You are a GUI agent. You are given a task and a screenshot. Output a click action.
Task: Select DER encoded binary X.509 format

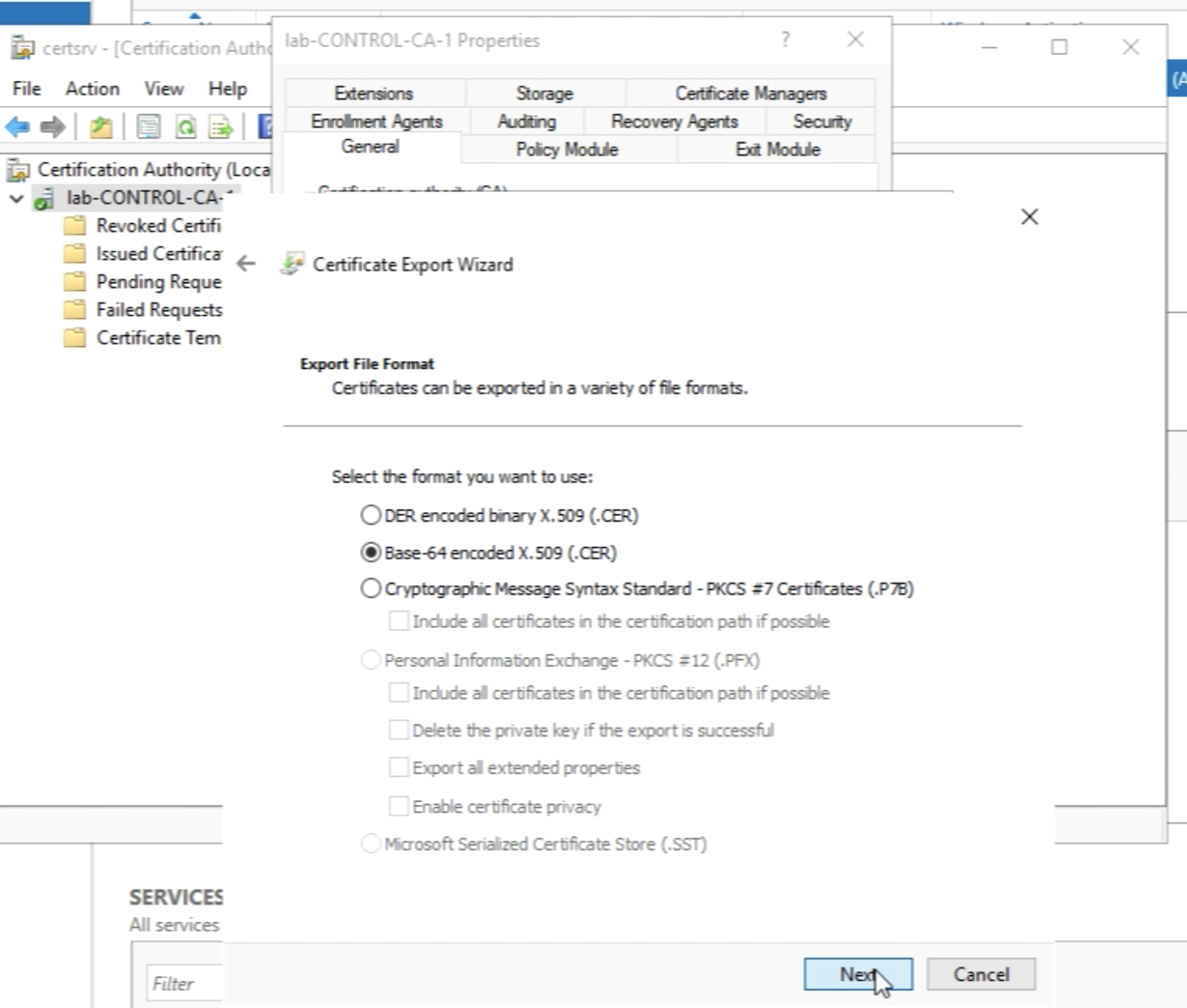pyautogui.click(x=370, y=515)
